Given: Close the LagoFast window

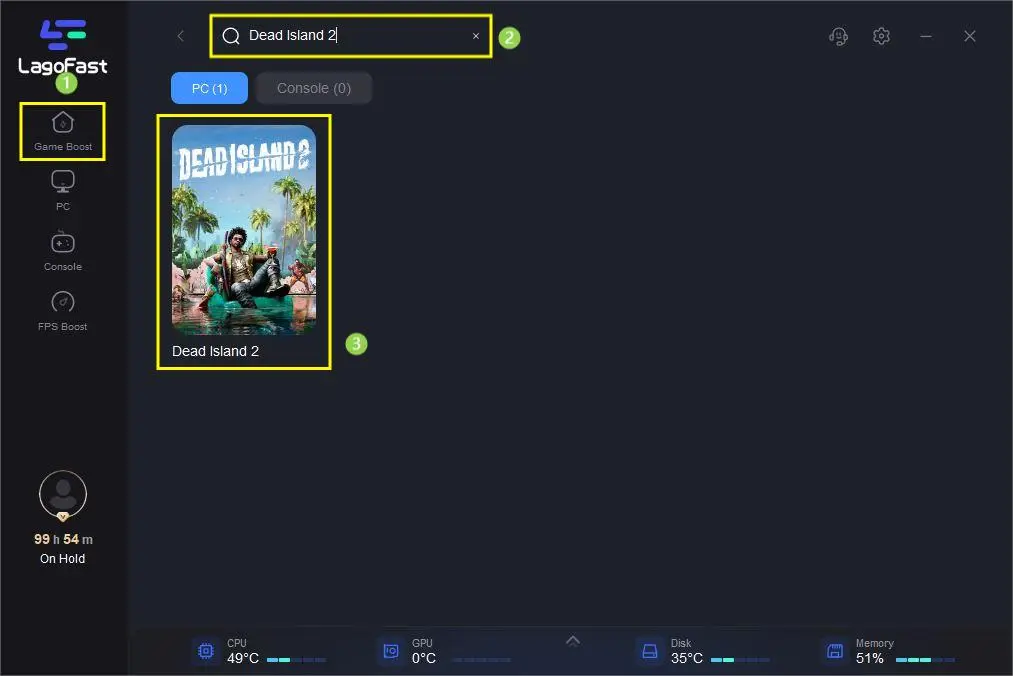Looking at the screenshot, I should click(970, 36).
